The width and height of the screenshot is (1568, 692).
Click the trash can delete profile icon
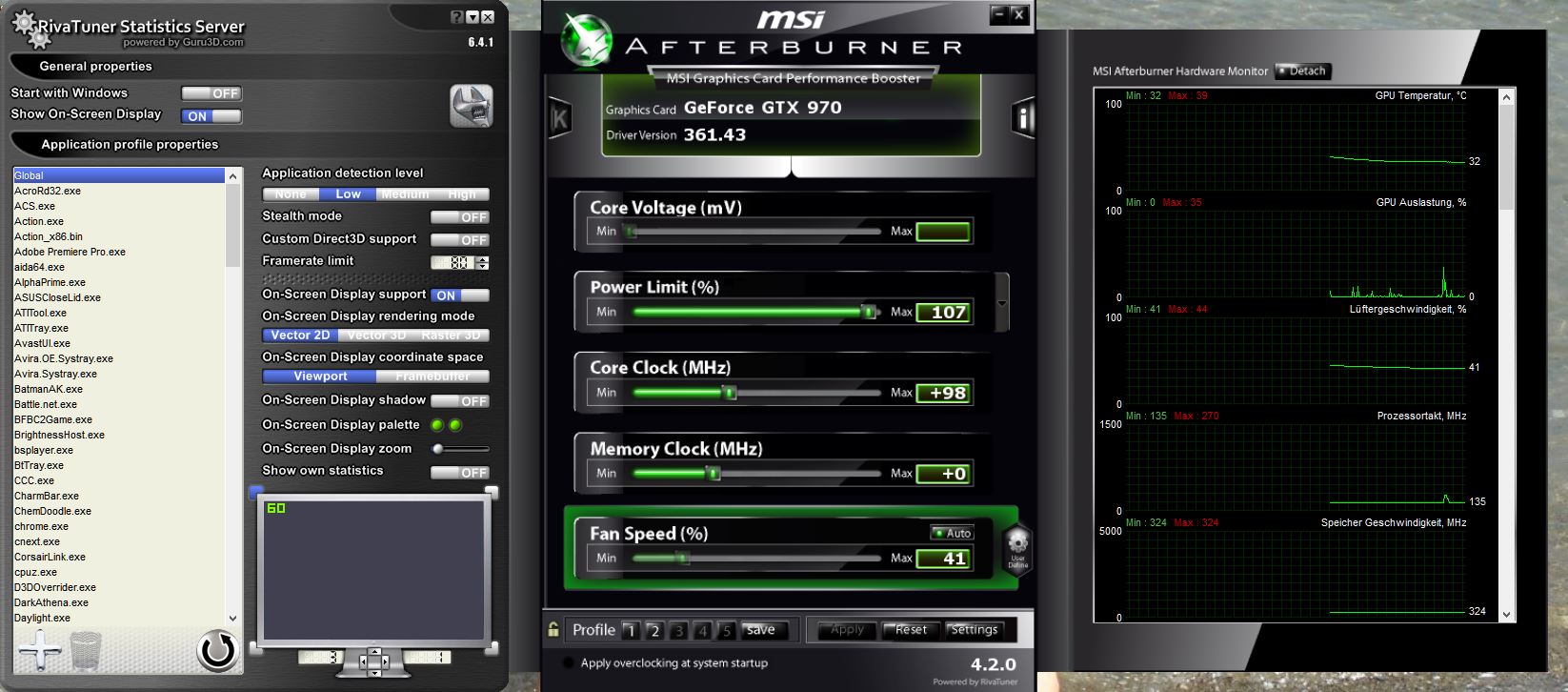click(86, 651)
